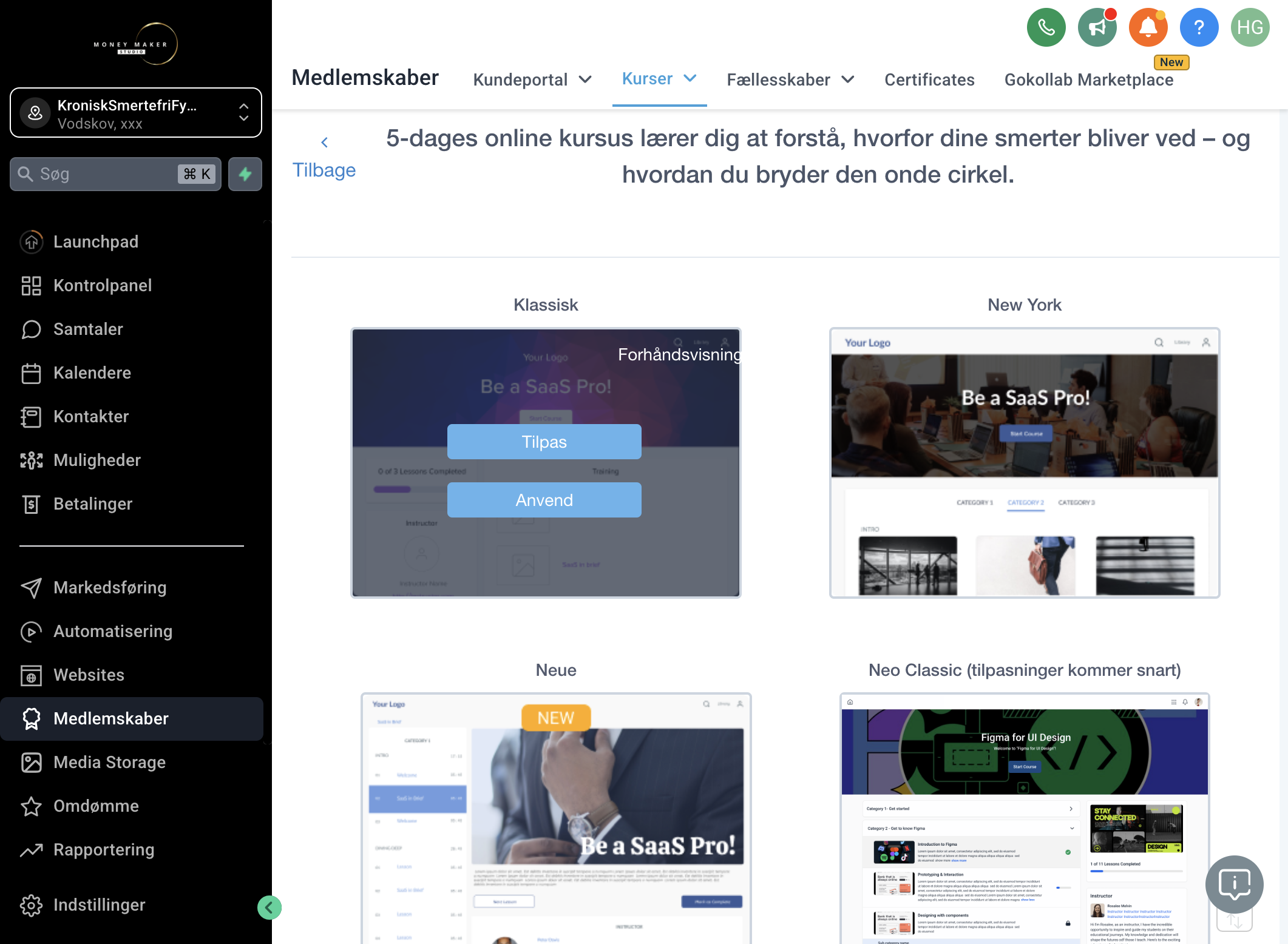Click the Tilpas button on Klassisk
This screenshot has width=1288, height=944.
544,442
